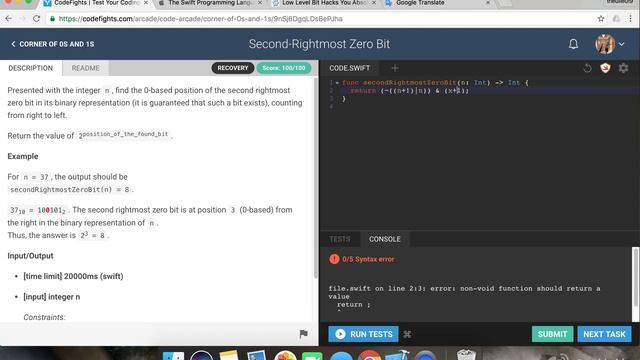Click the browser back arrow
Screen dimensions: 640x360
coord(9,19)
